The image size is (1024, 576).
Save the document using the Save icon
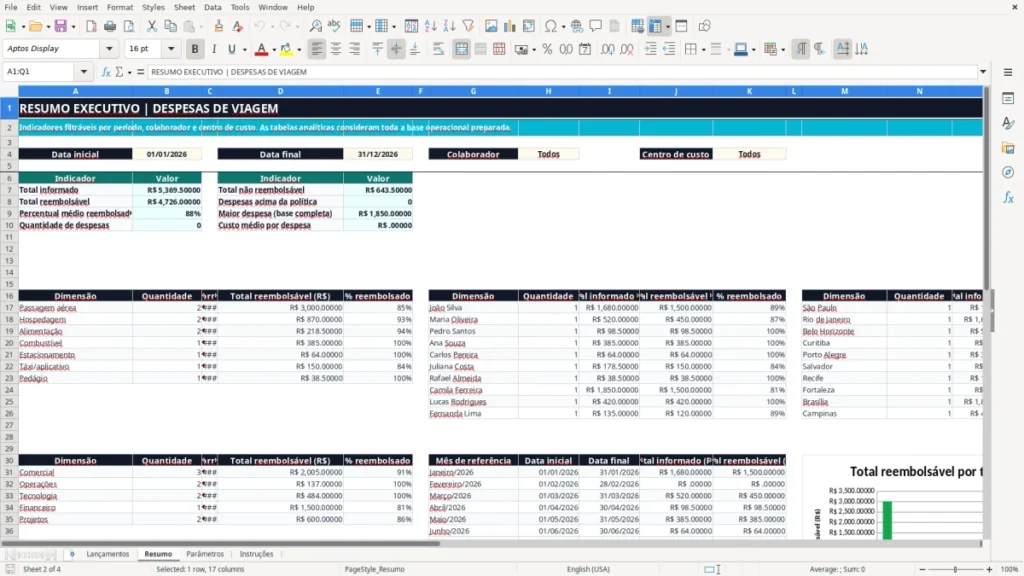61,26
